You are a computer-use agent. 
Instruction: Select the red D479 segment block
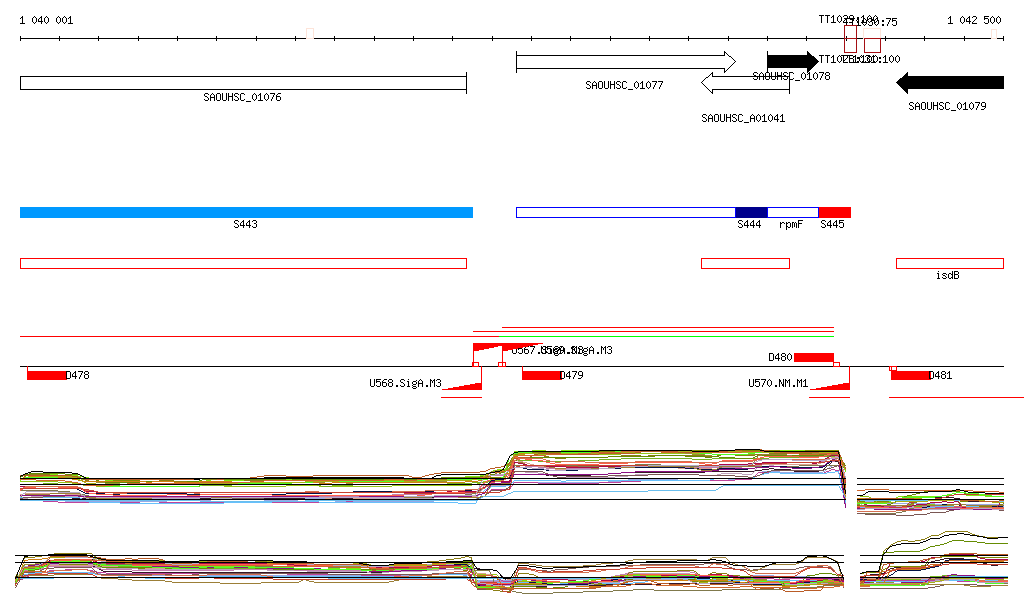coord(541,375)
